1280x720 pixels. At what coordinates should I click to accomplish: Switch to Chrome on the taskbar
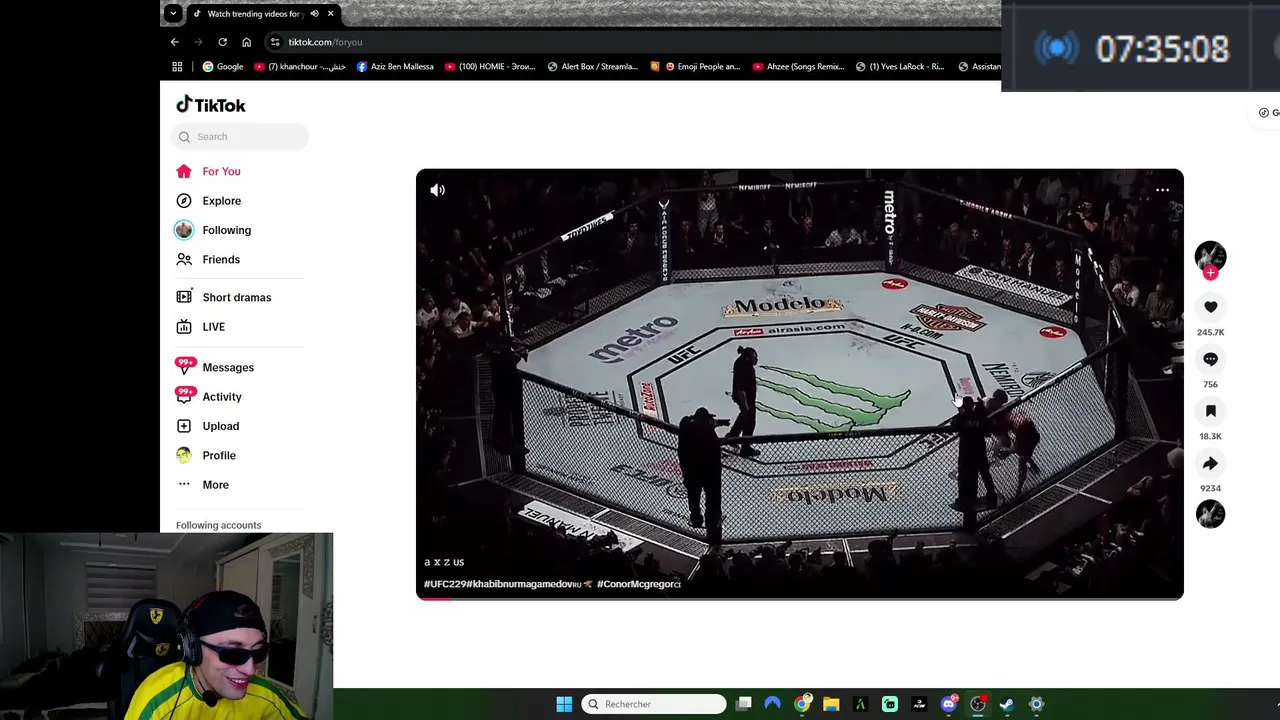(x=802, y=704)
